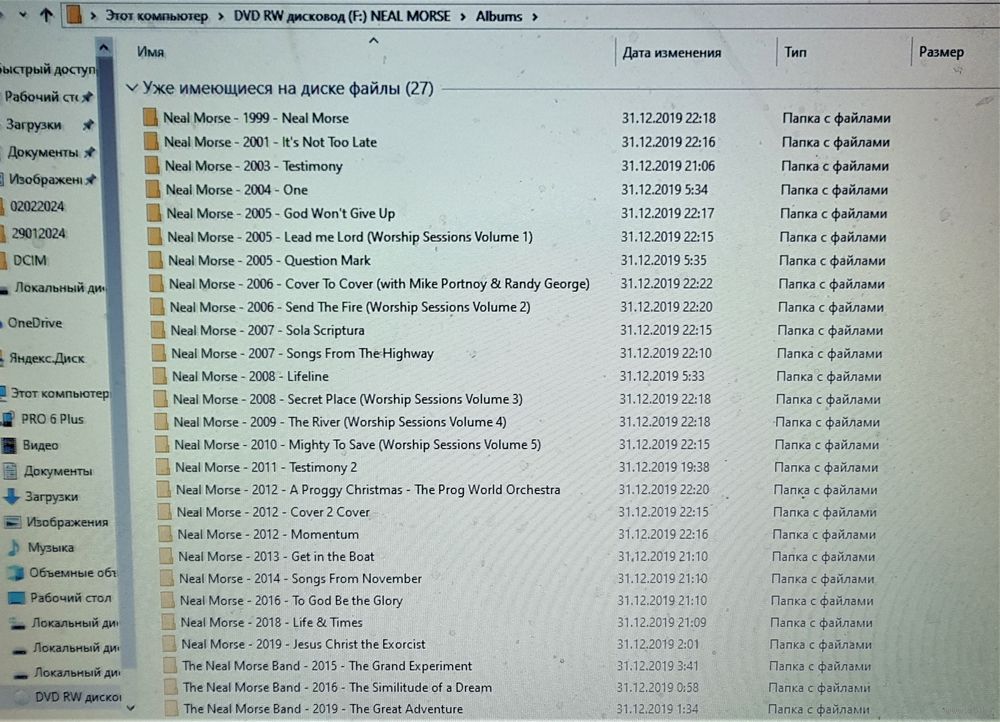
Task: Click the blue 'Загрузки' arrow icon under Этот компьютер
Action: coord(12,496)
